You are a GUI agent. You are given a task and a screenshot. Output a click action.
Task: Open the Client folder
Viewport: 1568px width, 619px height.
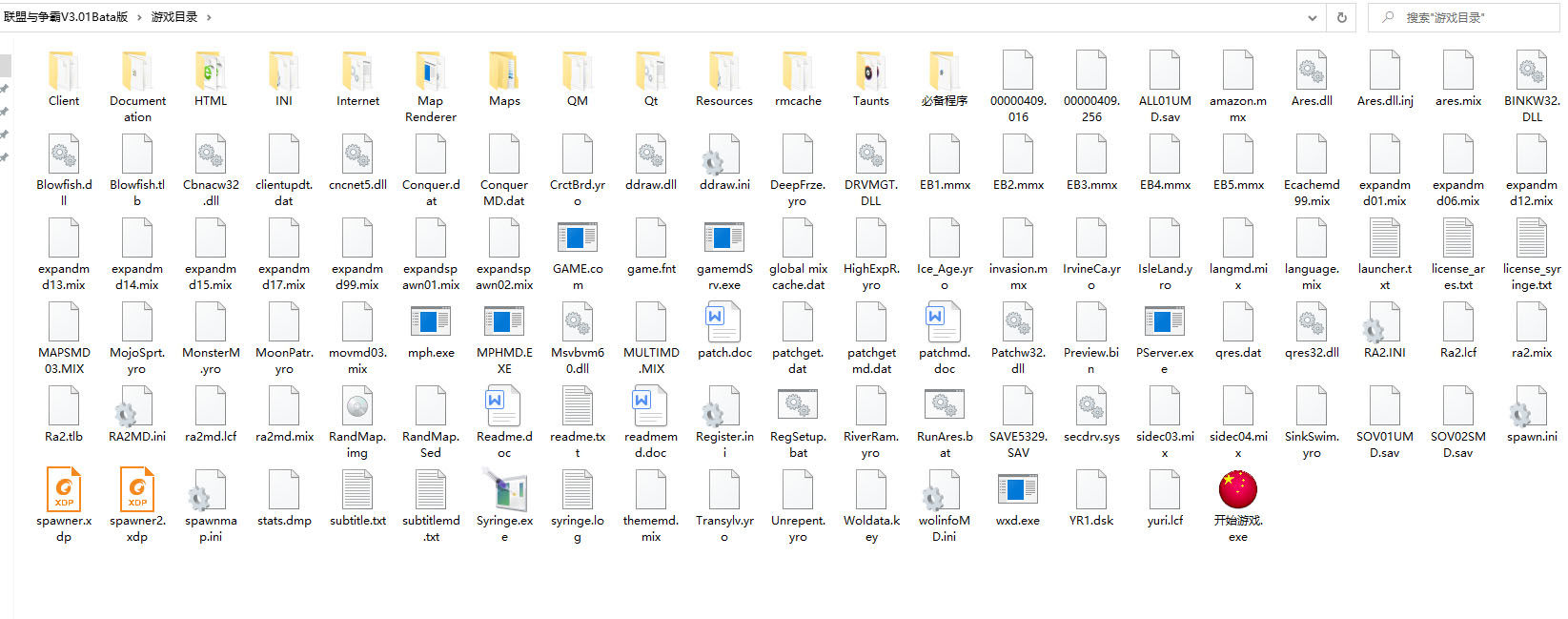coord(64,71)
